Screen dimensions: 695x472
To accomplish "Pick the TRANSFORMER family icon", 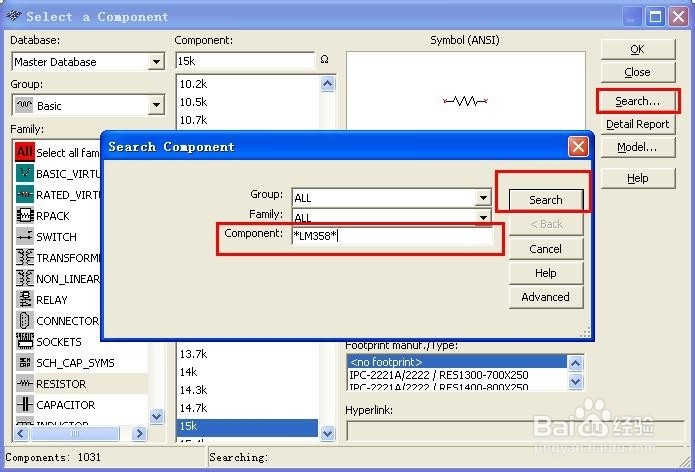I will (x=25, y=257).
